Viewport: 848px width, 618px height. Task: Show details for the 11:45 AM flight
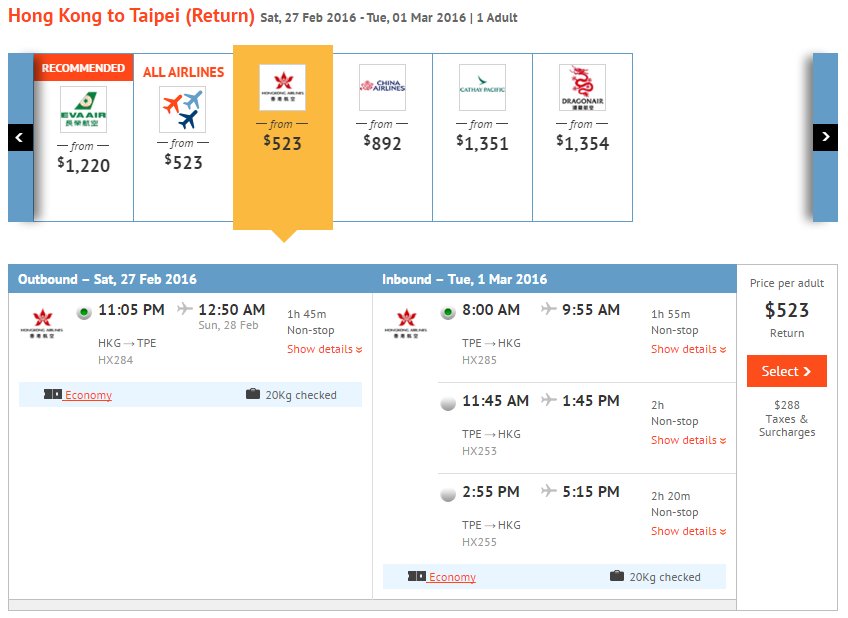688,440
